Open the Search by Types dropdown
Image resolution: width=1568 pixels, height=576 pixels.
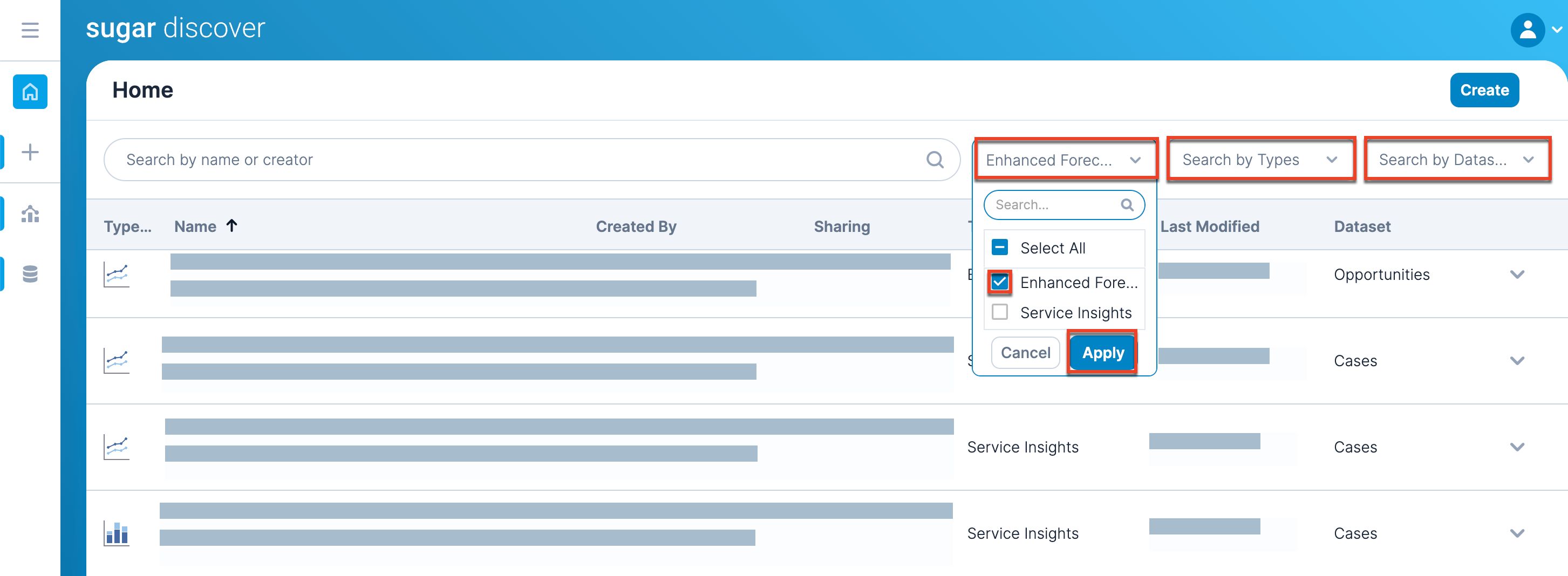(1260, 160)
